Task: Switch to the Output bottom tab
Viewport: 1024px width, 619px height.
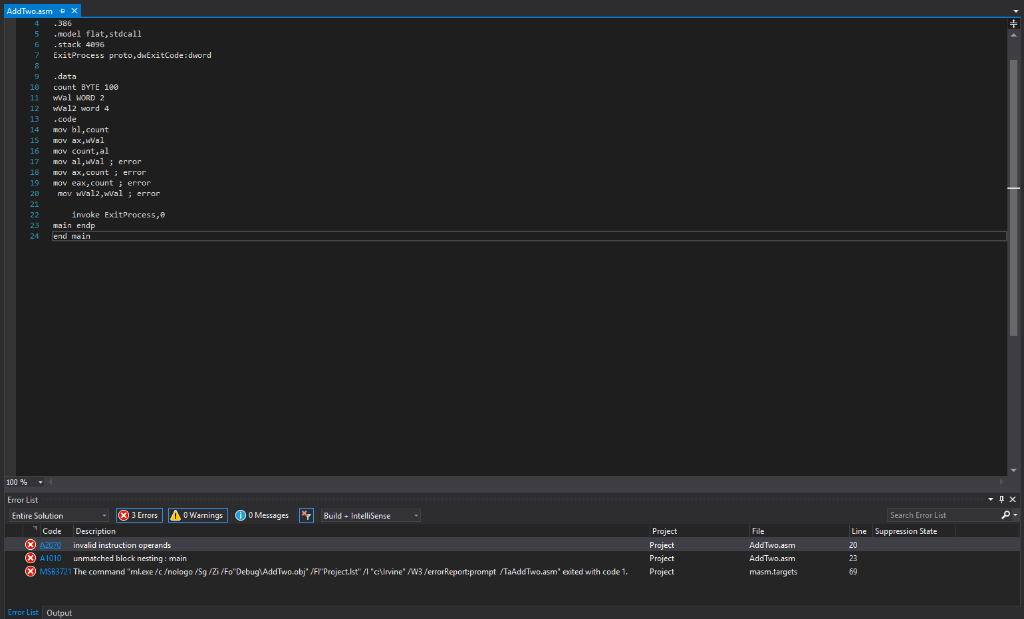Action: click(x=59, y=613)
